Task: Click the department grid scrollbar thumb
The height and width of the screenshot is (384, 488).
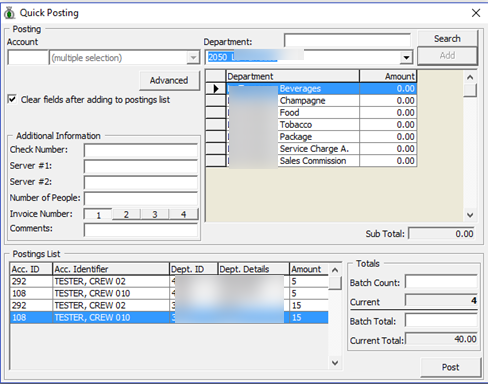Action: (x=470, y=90)
